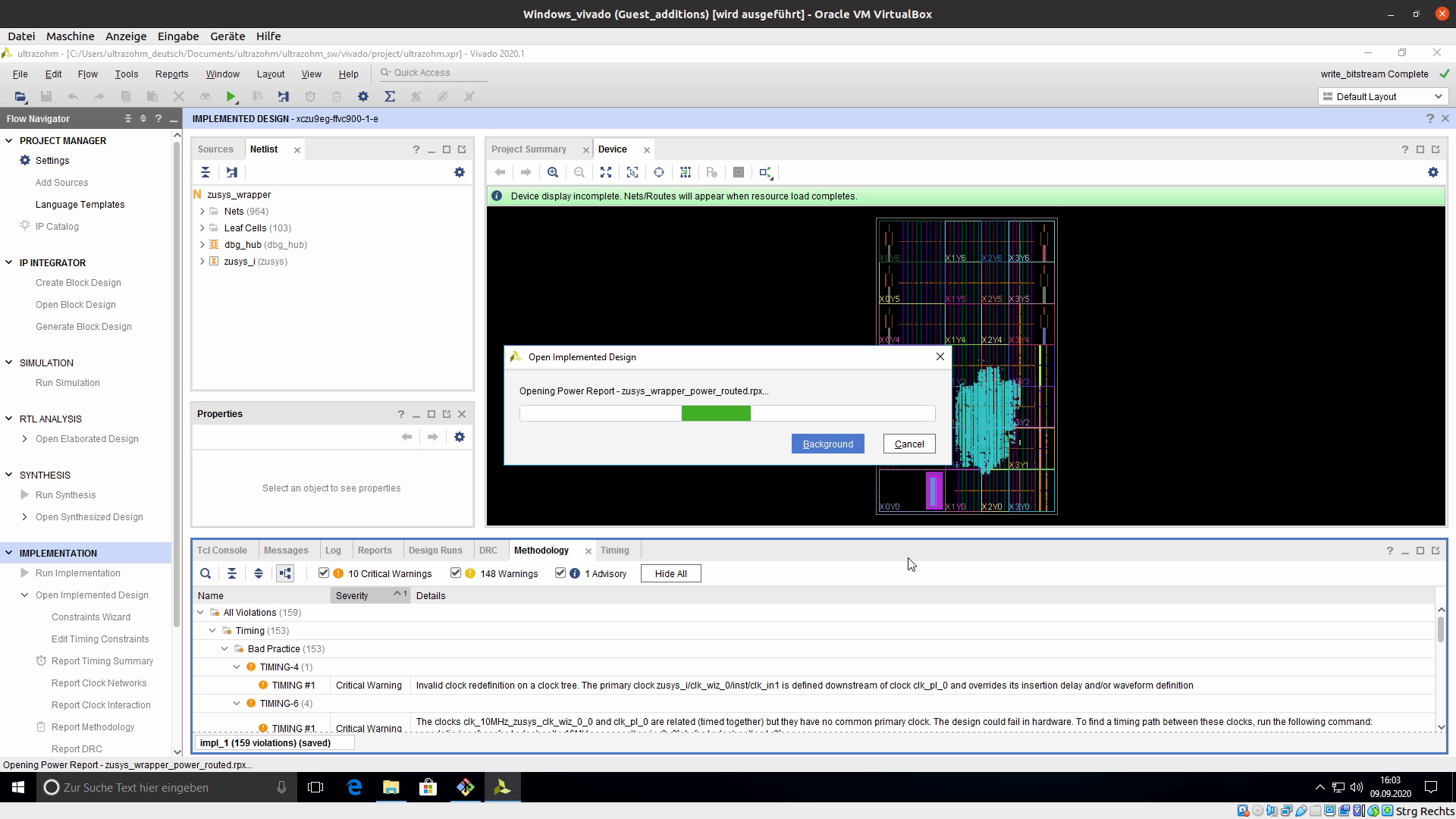This screenshot has height=819, width=1456.
Task: Open the Reports menu
Action: click(171, 74)
